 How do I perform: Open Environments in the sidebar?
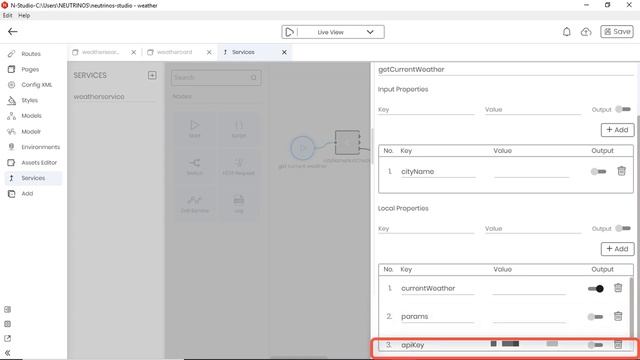40,147
